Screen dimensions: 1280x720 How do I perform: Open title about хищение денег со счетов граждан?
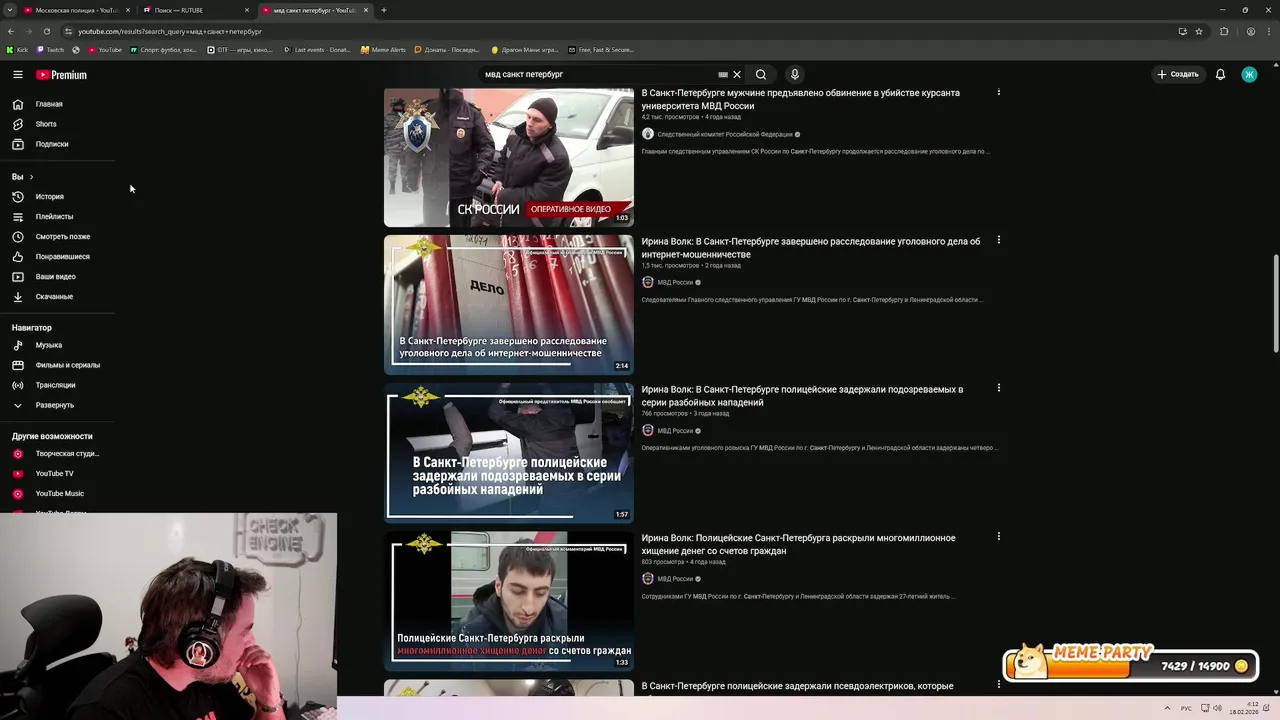(x=798, y=544)
